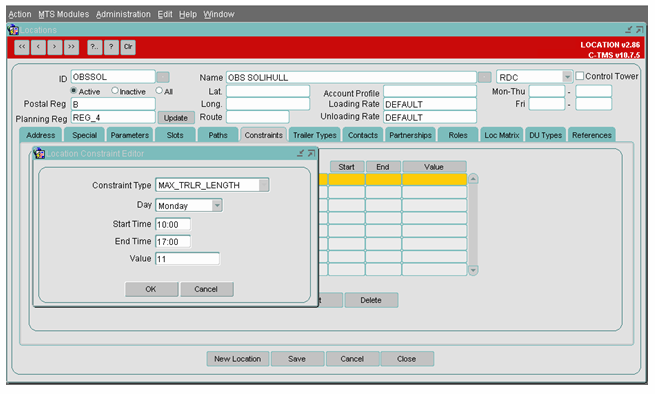Image resolution: width=655 pixels, height=394 pixels.
Task: Select the Inactive radio button
Action: (115, 91)
